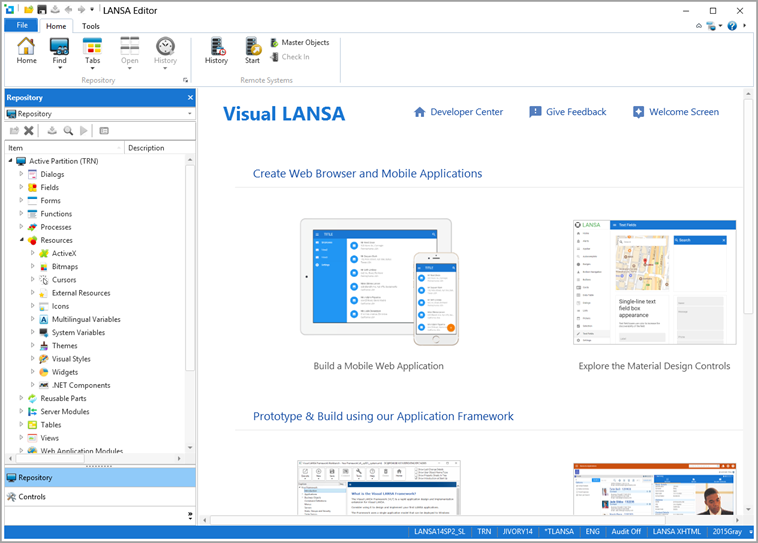Open the File menu tab
This screenshot has width=758, height=543.
22,25
